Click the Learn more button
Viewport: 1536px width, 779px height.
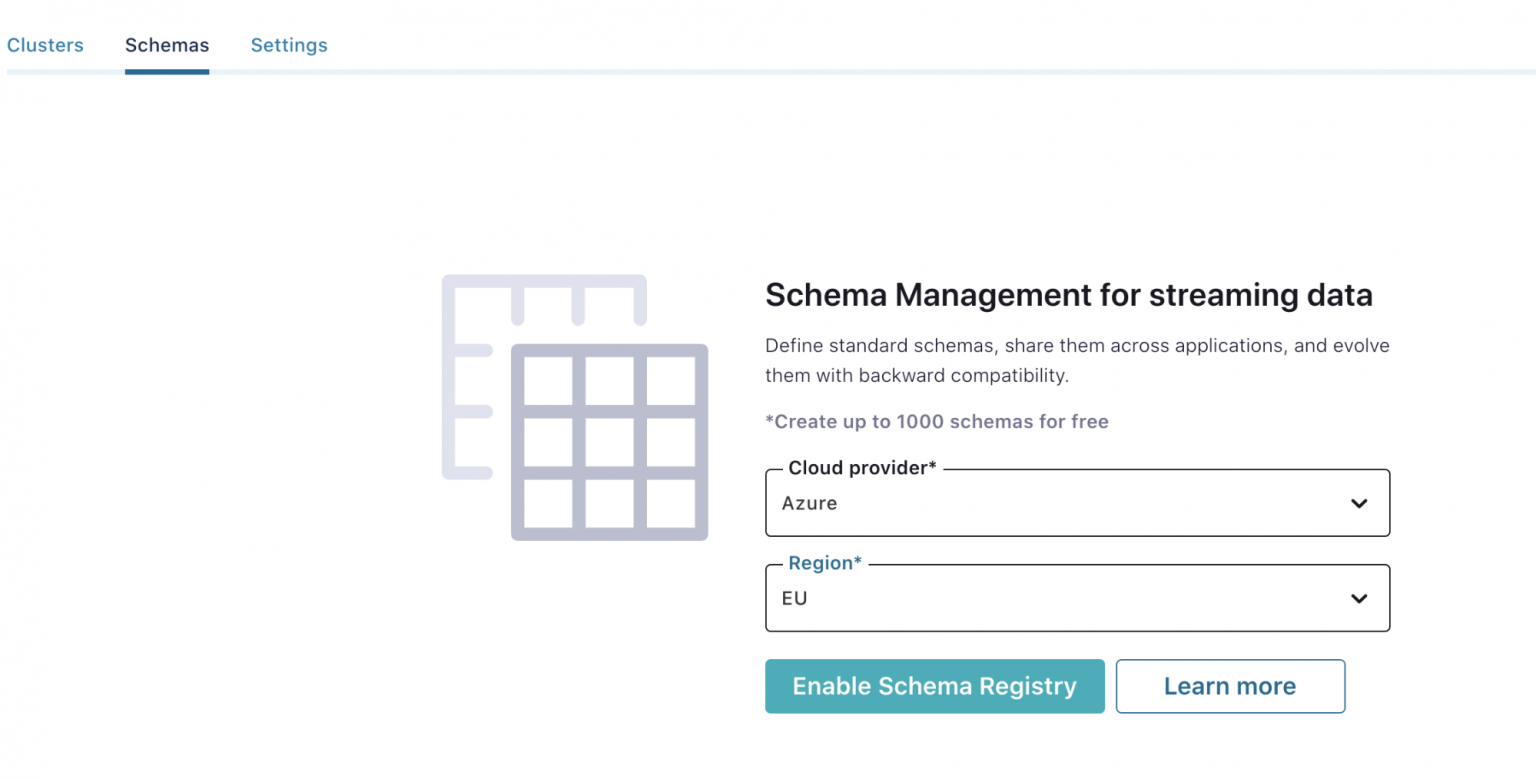(x=1230, y=686)
